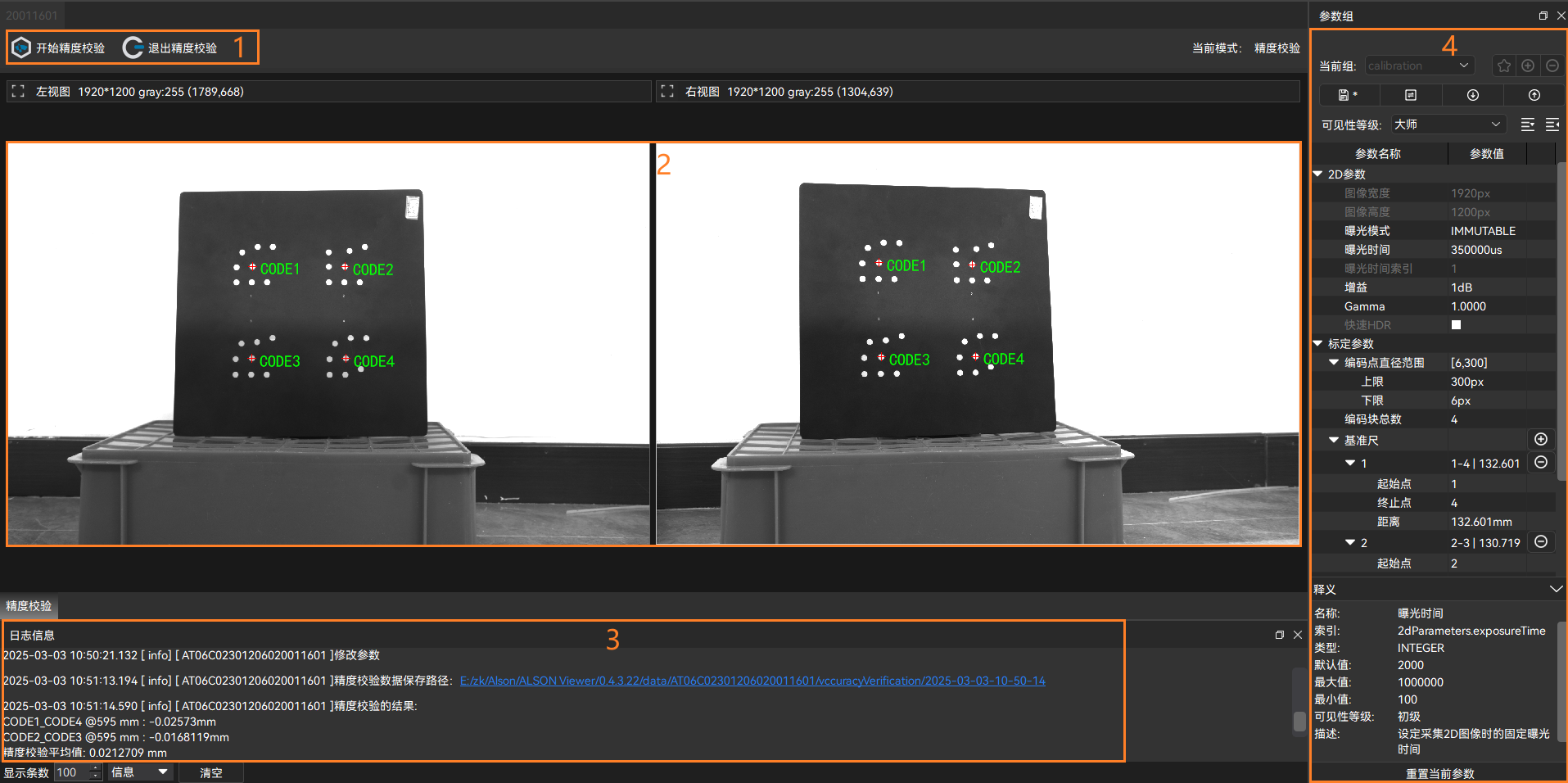Open the 信息 log level dropdown
Viewport: 1568px width, 783px height.
point(139,772)
